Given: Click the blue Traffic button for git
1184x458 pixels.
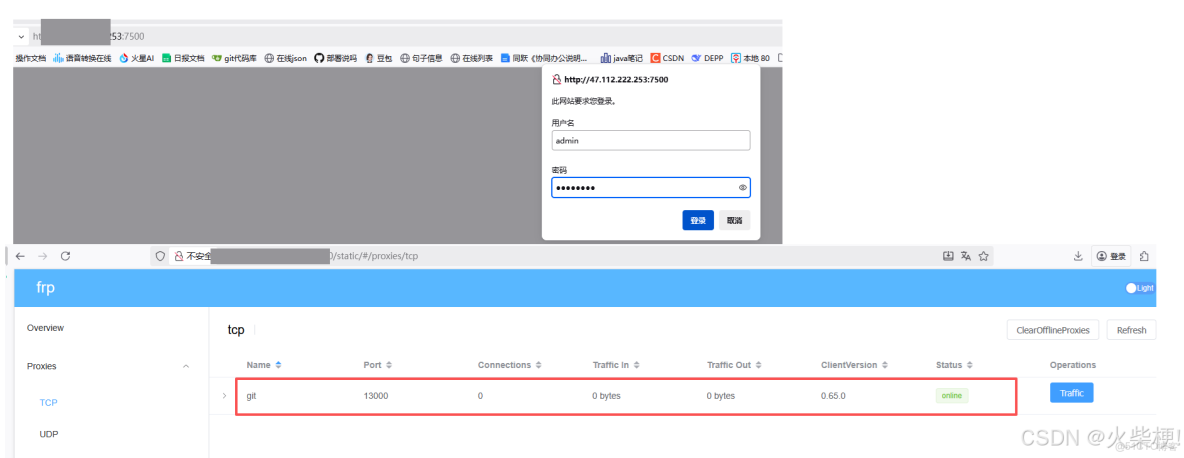Looking at the screenshot, I should click(x=1071, y=393).
